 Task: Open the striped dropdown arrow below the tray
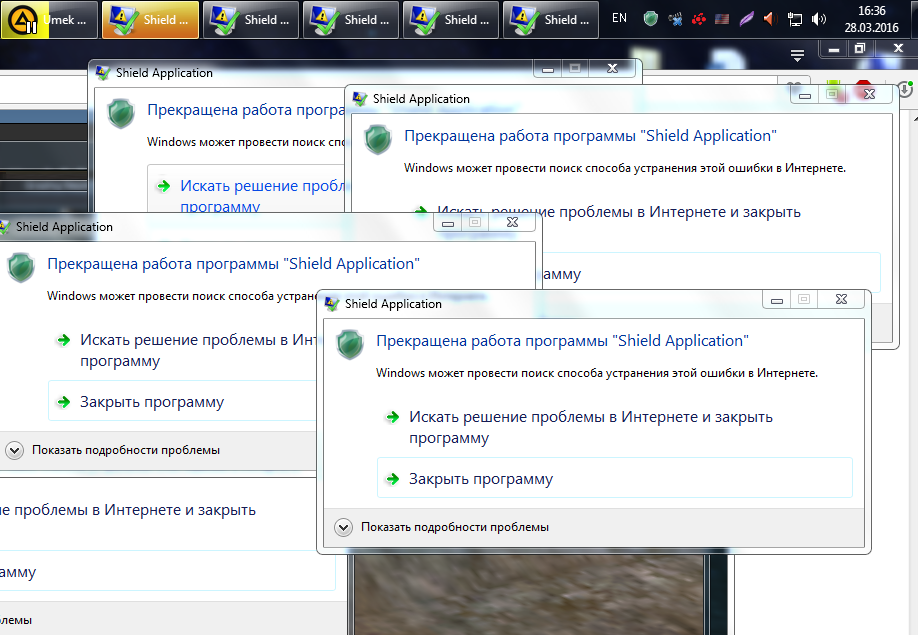pos(797,54)
